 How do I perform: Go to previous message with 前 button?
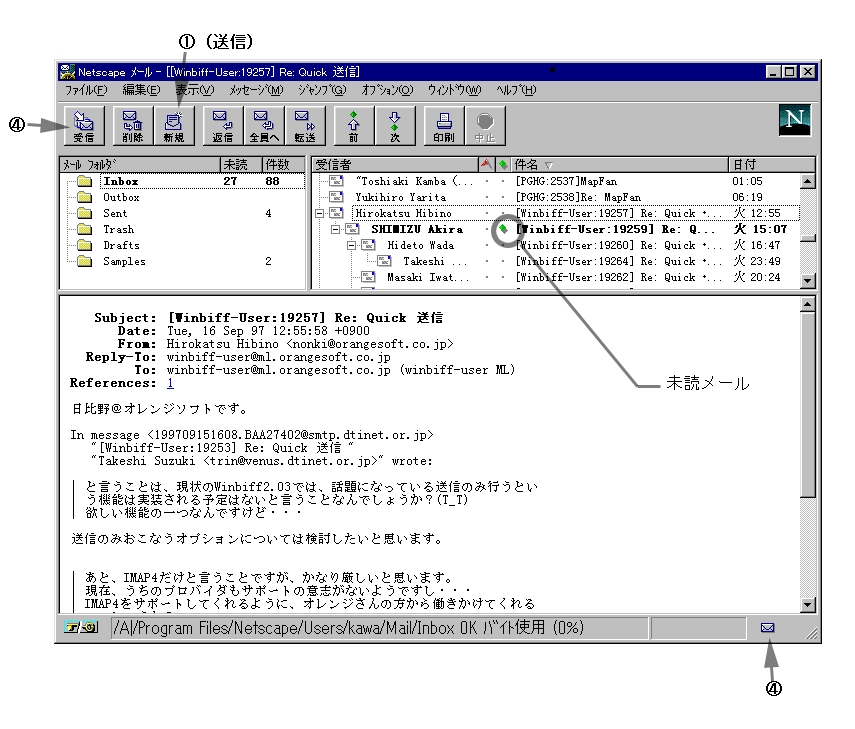pyautogui.click(x=353, y=126)
